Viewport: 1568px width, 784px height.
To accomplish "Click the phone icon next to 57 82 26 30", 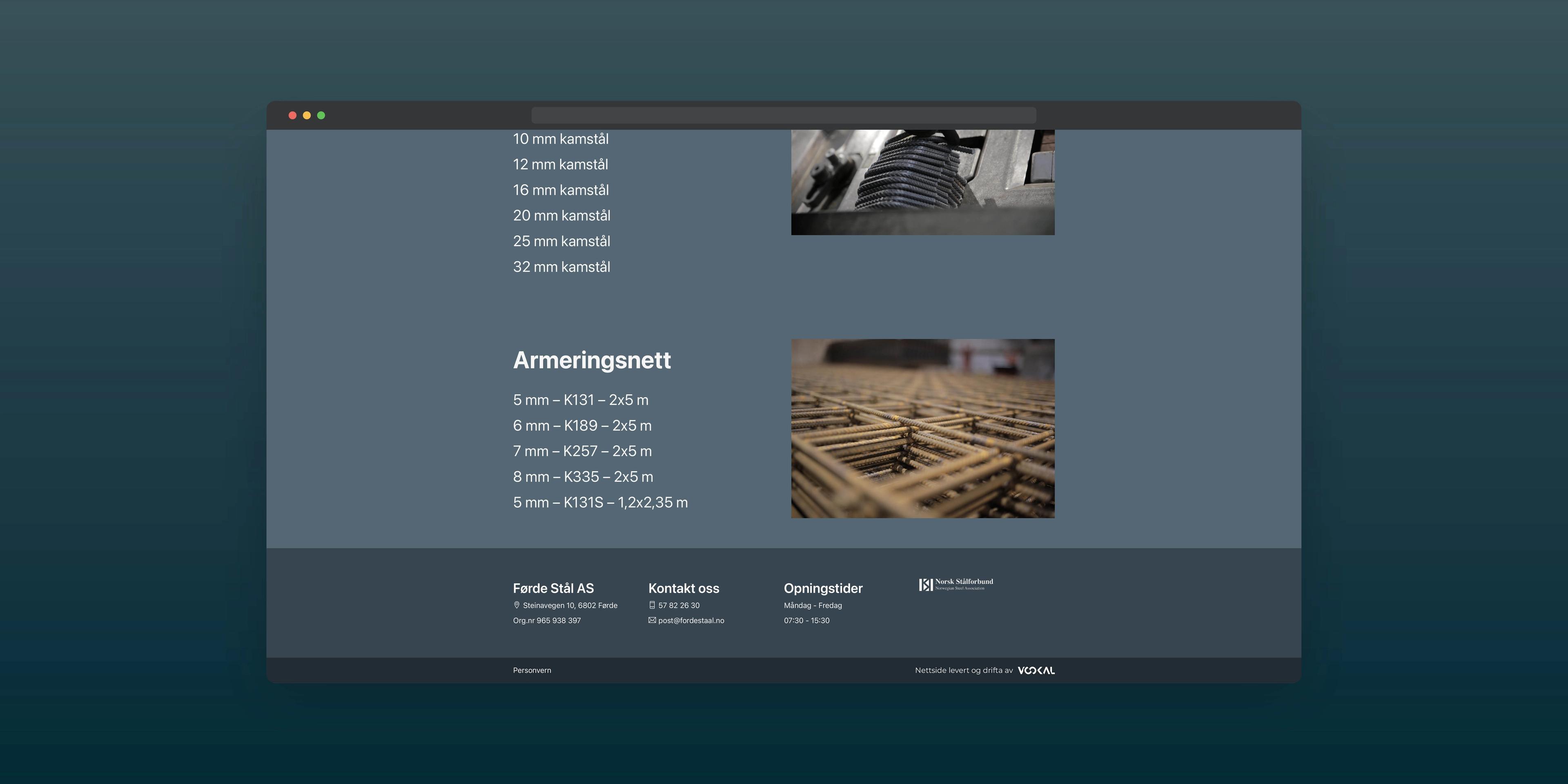I will point(652,605).
